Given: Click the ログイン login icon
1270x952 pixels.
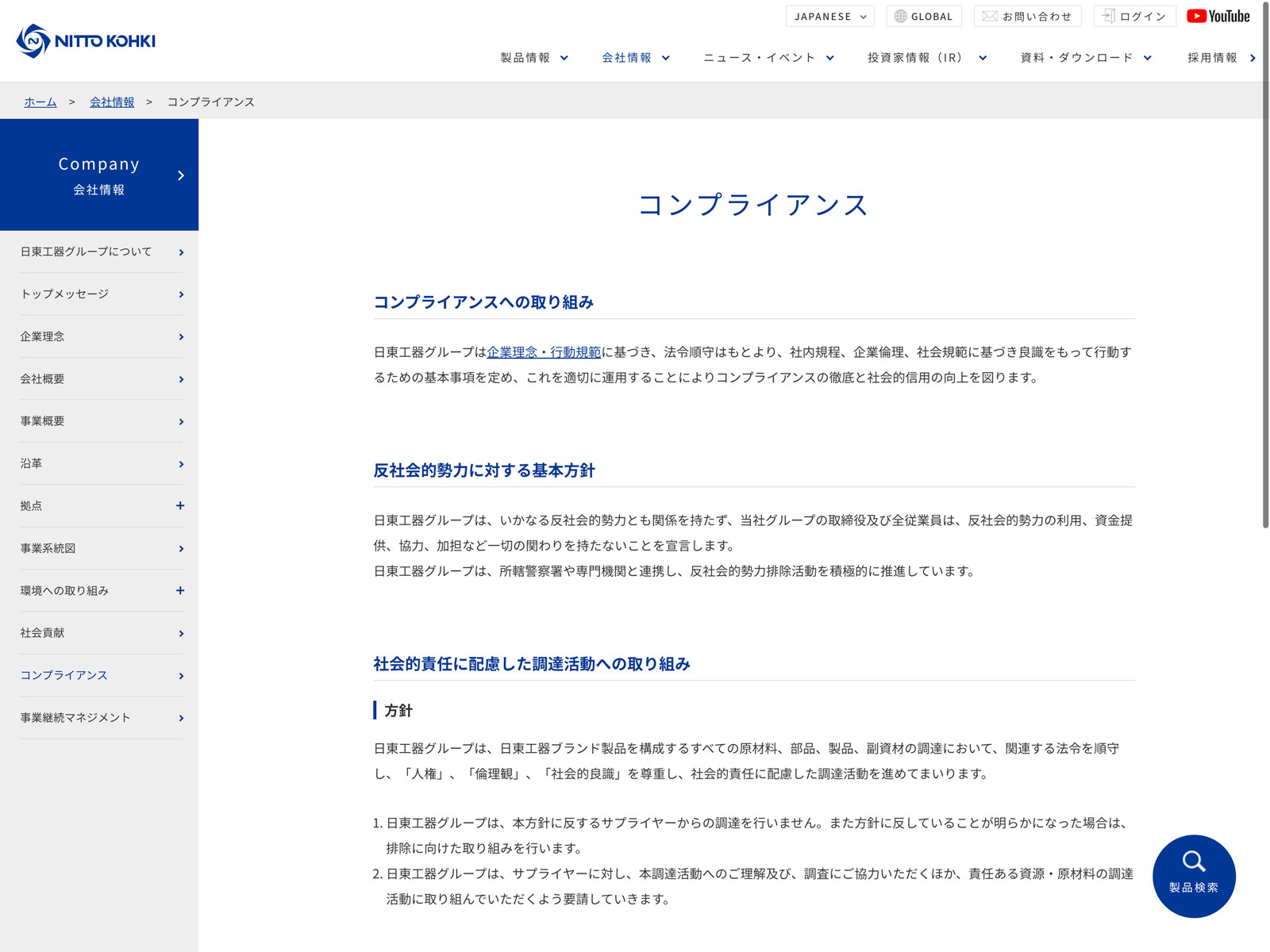Looking at the screenshot, I should (1108, 17).
